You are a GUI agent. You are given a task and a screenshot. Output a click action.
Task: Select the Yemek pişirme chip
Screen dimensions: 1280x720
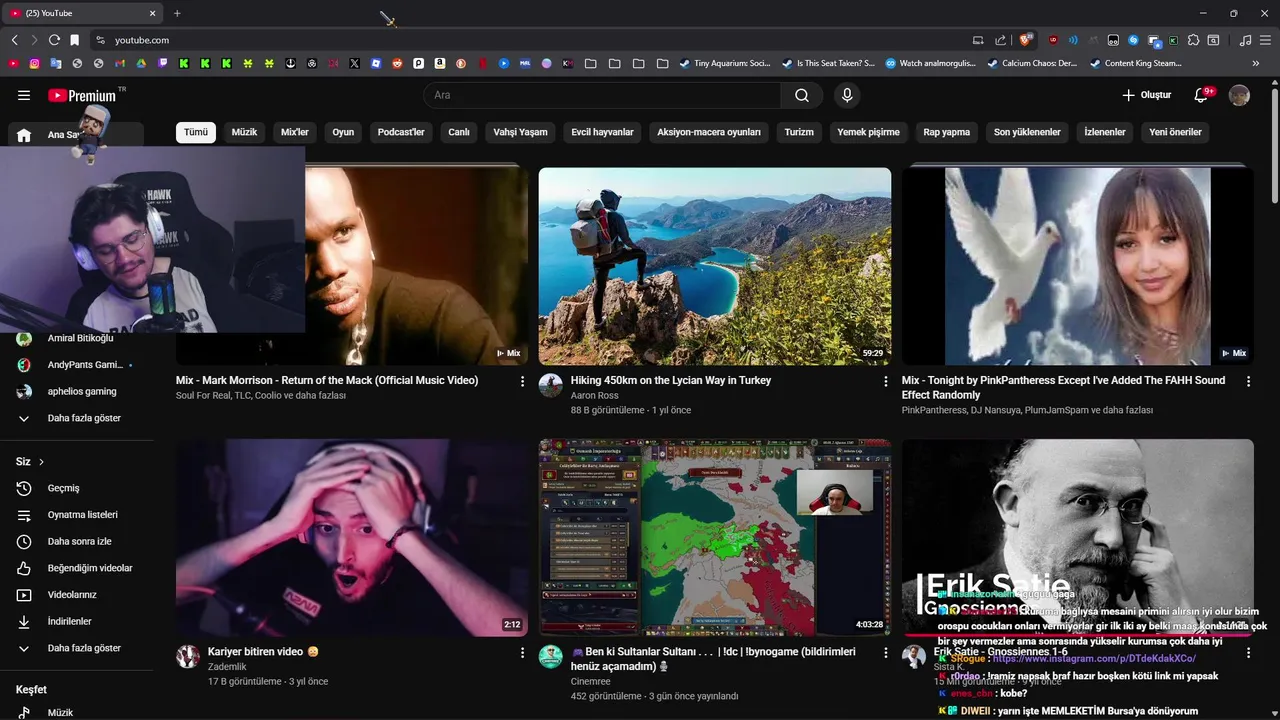pyautogui.click(x=868, y=132)
